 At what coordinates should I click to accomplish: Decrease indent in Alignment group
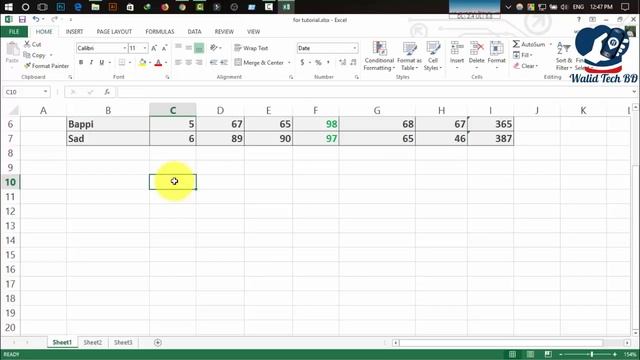pos(213,62)
